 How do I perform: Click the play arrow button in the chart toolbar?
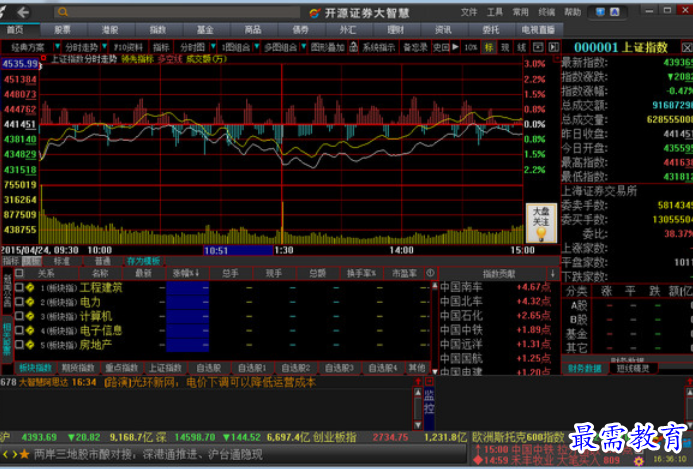click(x=456, y=46)
